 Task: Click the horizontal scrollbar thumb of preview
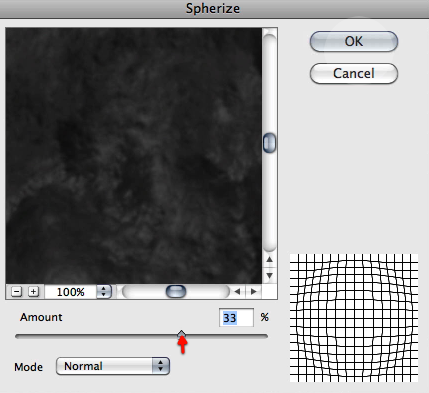coord(176,292)
